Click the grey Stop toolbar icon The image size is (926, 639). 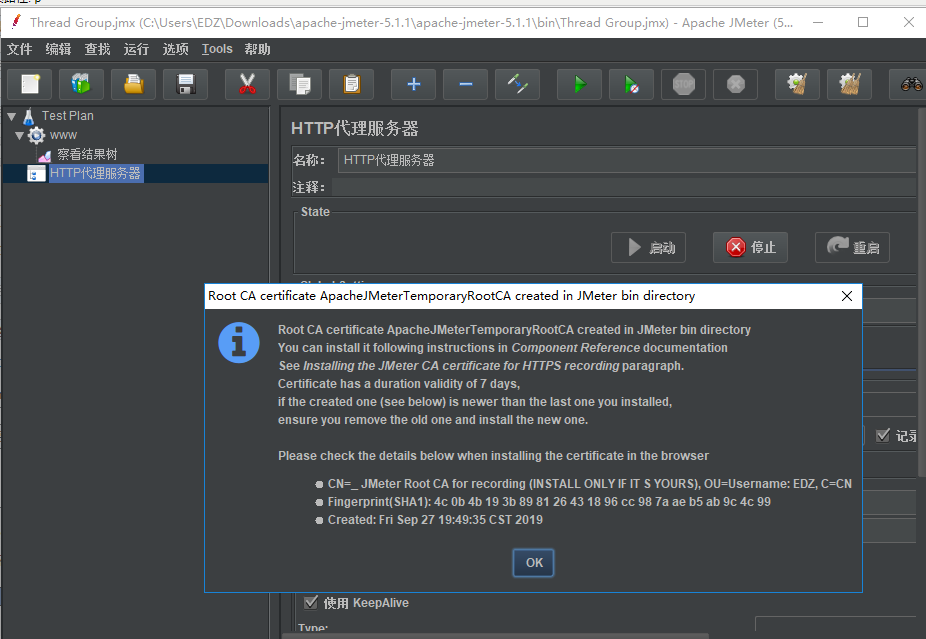[683, 84]
